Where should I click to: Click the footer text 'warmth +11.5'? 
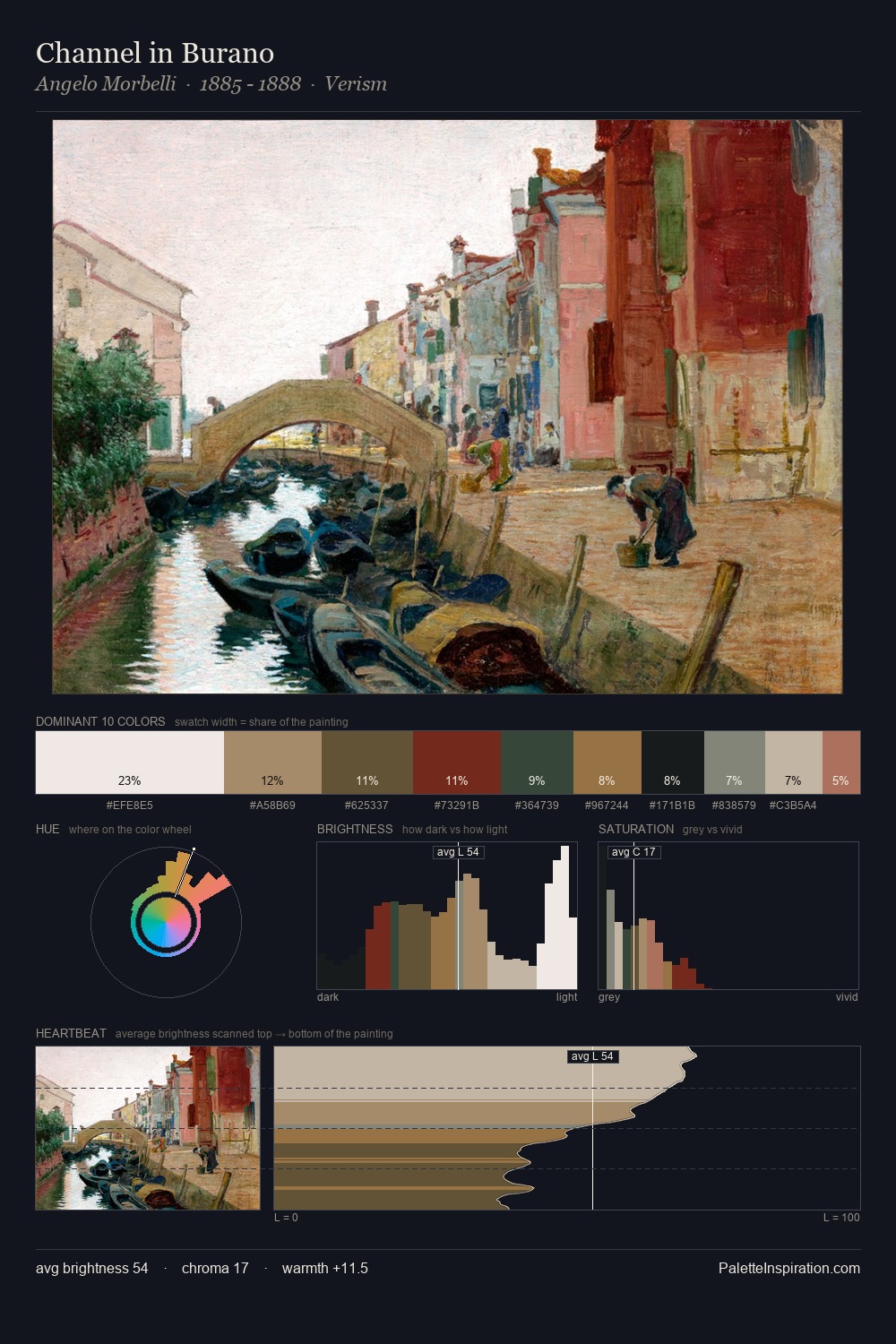pos(325,1268)
